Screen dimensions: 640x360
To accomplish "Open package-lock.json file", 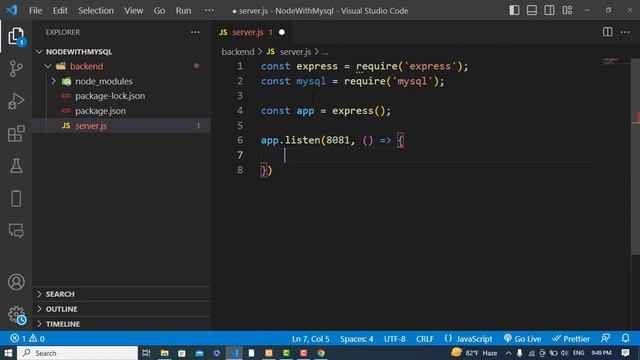I will coord(110,96).
